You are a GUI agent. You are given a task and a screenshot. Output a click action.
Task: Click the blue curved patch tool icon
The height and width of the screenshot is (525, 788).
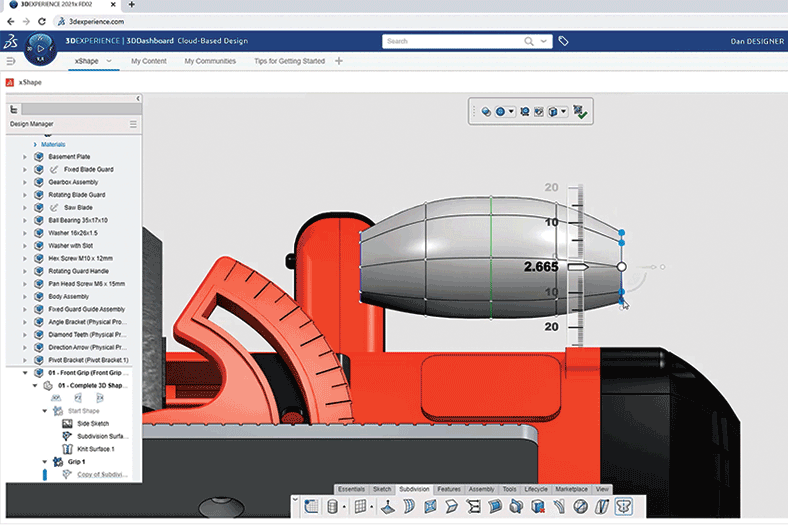[x=495, y=506]
